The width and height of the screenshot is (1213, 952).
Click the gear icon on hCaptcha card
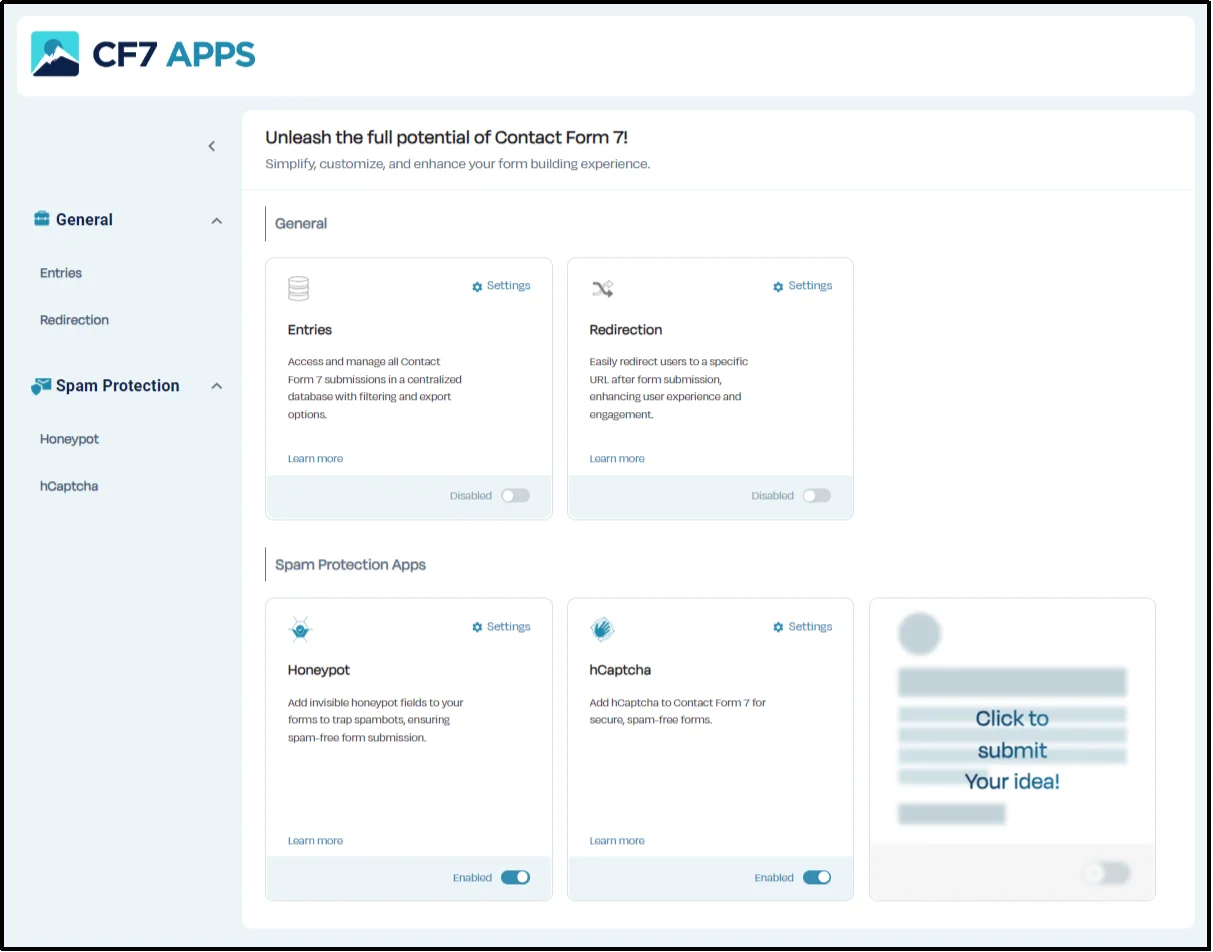pos(778,628)
